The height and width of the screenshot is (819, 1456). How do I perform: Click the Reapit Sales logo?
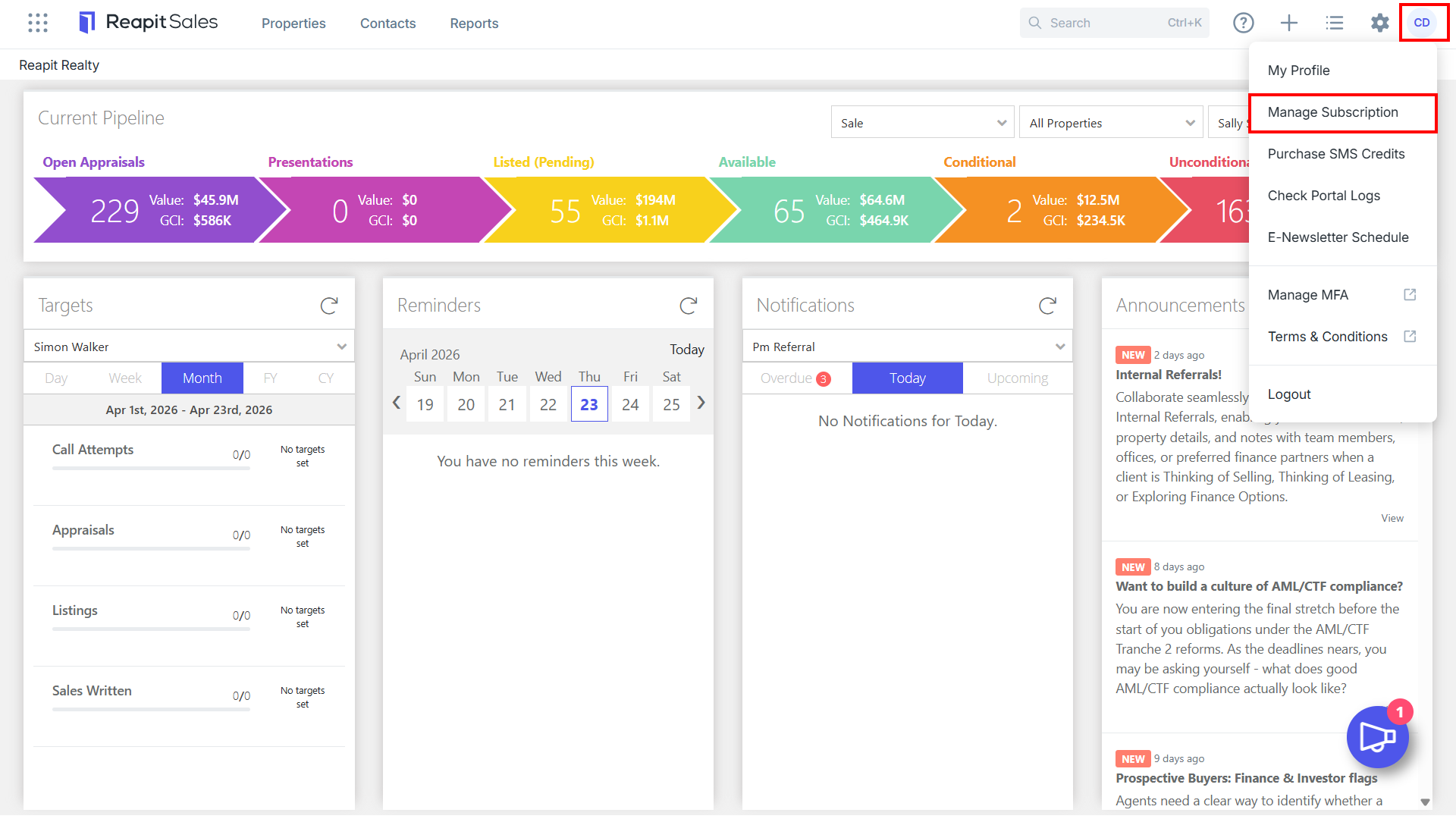149,23
